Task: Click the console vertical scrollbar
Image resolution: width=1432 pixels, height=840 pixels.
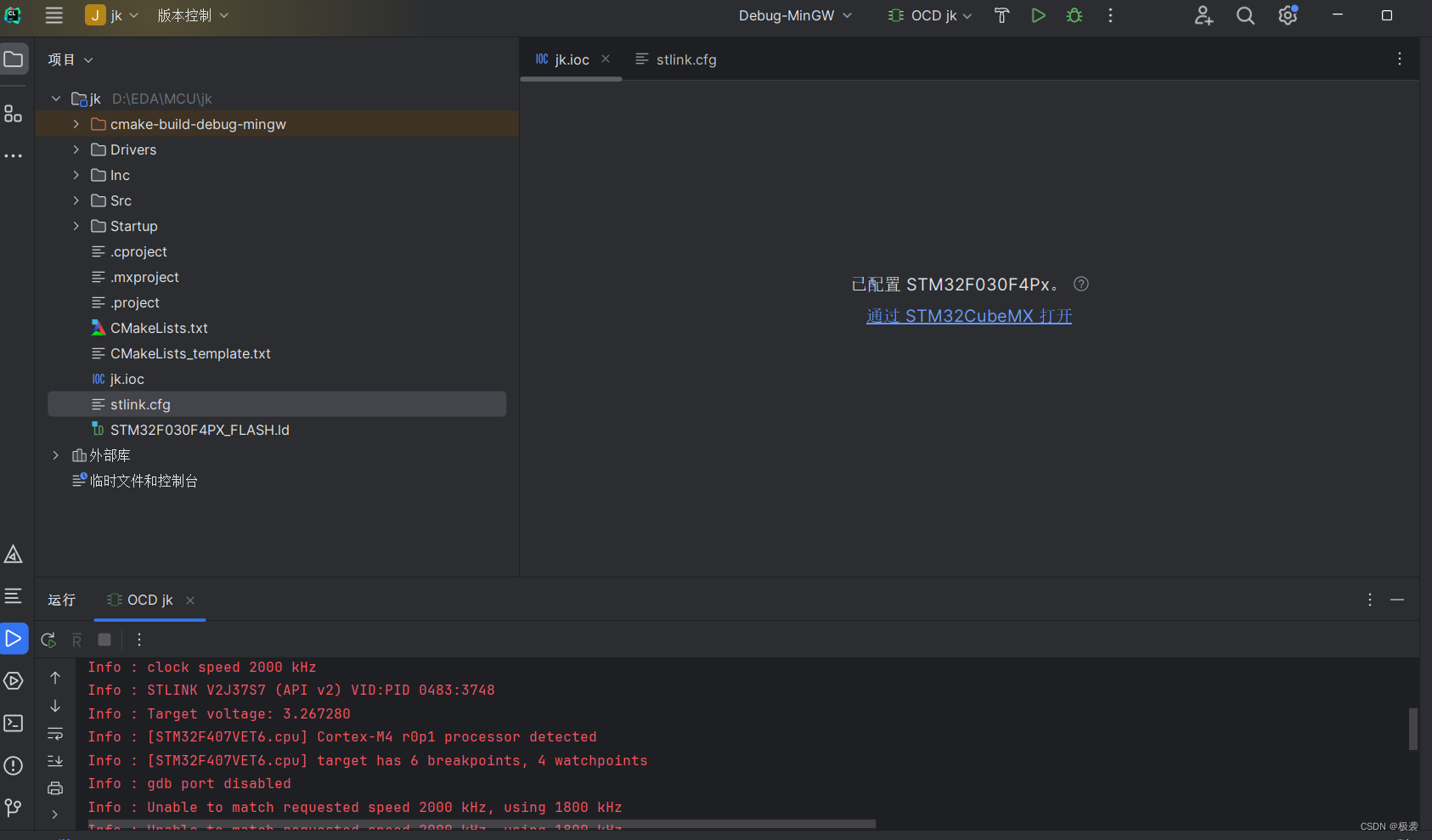Action: [x=1413, y=729]
